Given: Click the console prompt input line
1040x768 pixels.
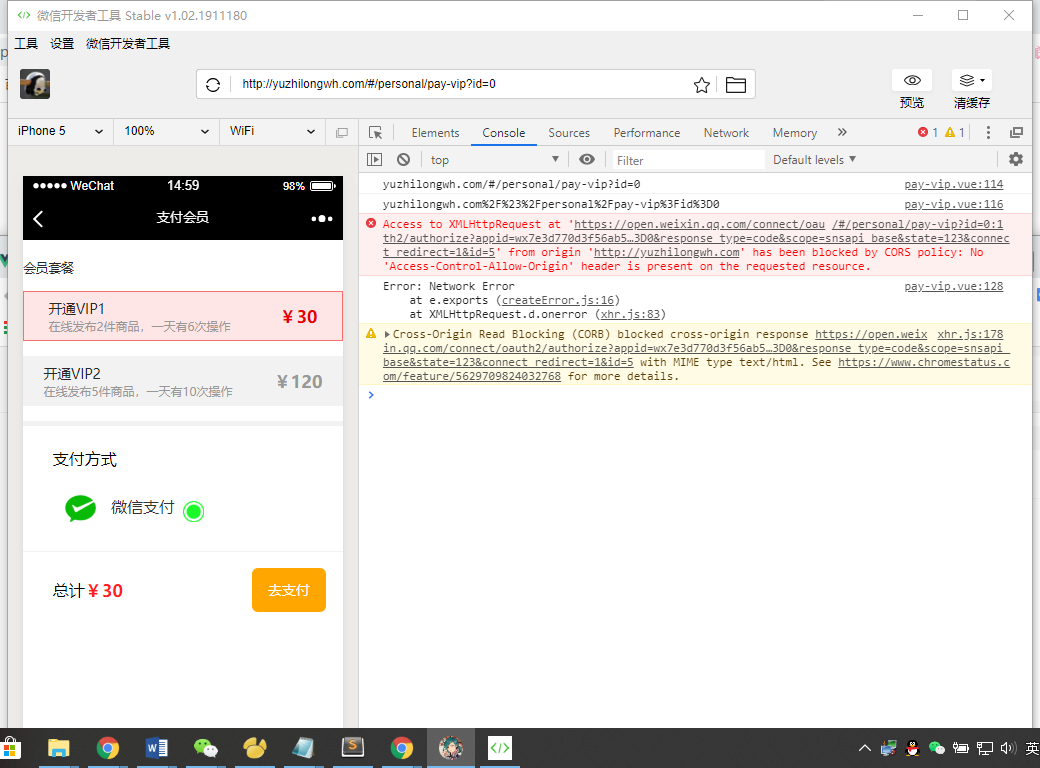Looking at the screenshot, I should coord(696,395).
